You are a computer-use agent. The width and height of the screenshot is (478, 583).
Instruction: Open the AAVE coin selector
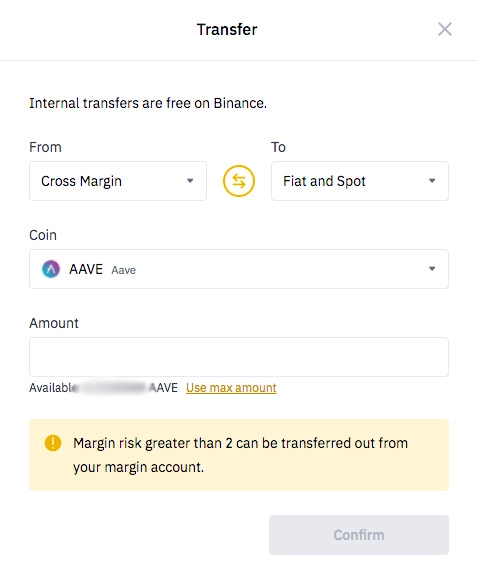click(x=239, y=269)
